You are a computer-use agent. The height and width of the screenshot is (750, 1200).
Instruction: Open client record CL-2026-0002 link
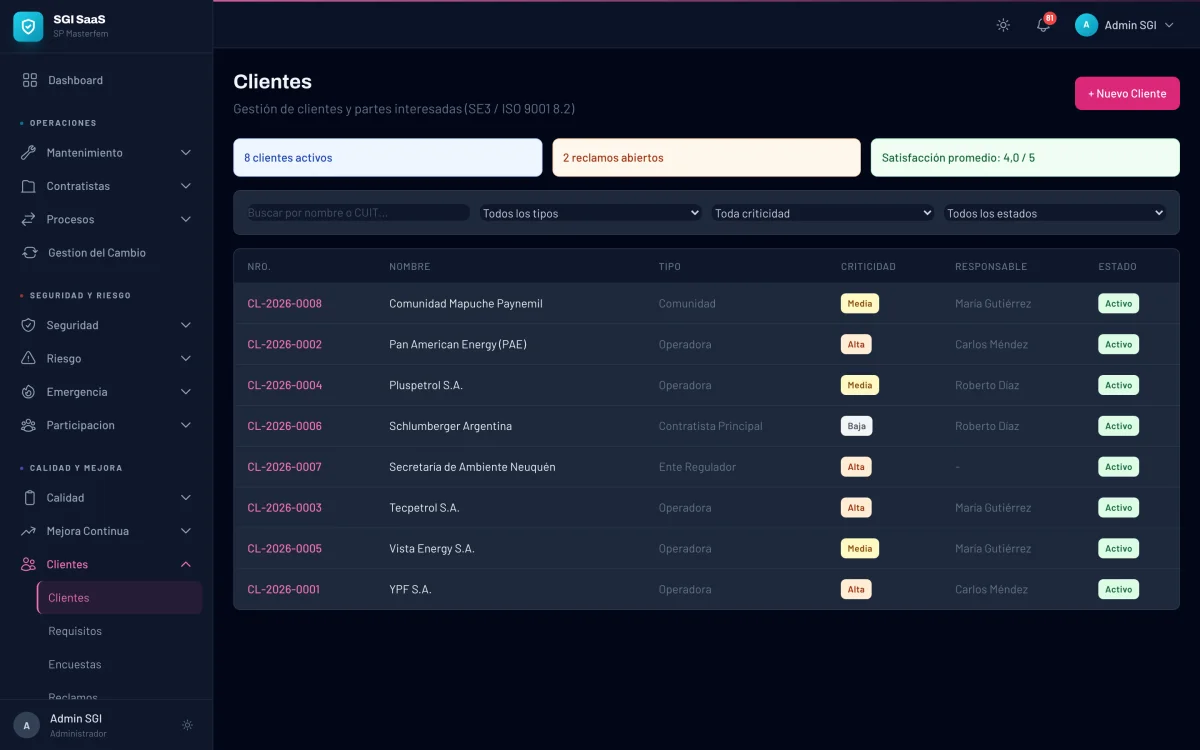[x=285, y=345]
